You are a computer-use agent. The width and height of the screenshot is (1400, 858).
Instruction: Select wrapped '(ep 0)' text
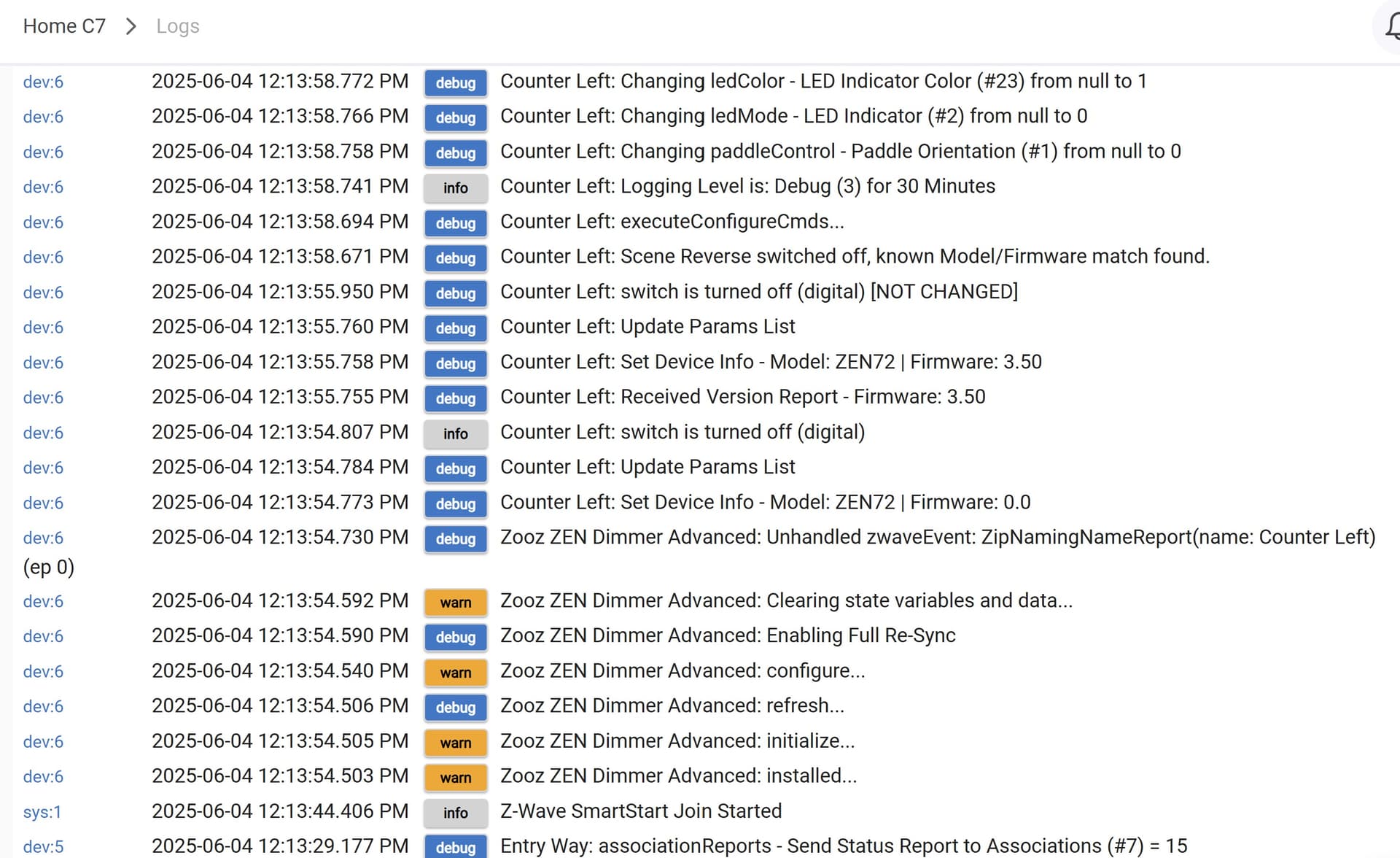(49, 567)
